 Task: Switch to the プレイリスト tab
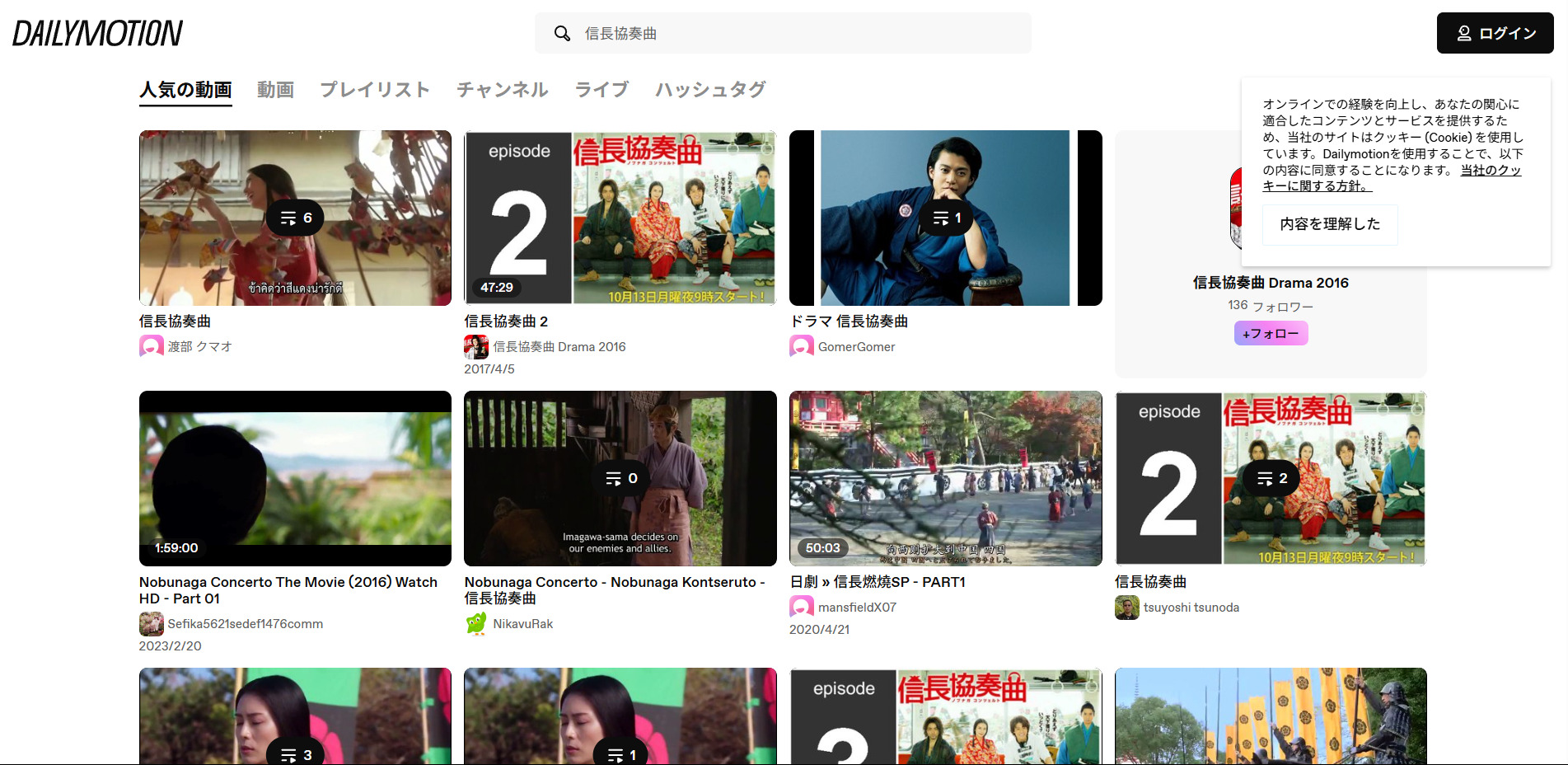pyautogui.click(x=375, y=90)
